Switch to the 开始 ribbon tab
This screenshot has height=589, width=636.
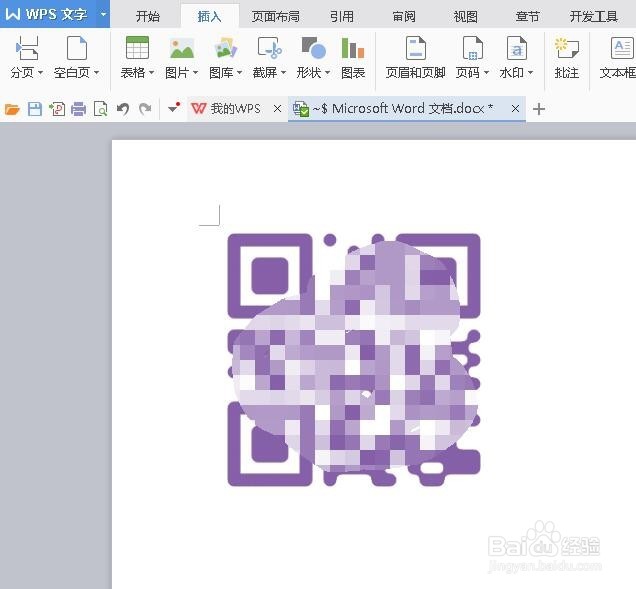pos(148,16)
